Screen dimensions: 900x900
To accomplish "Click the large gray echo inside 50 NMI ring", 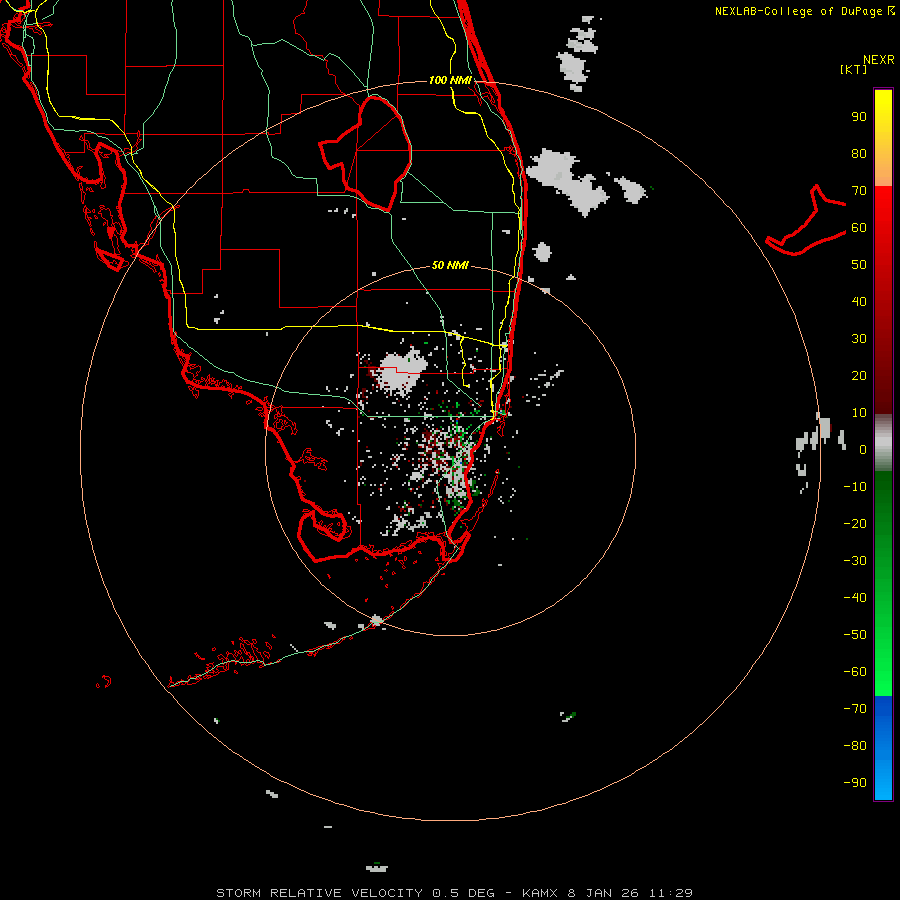I will pyautogui.click(x=400, y=371).
